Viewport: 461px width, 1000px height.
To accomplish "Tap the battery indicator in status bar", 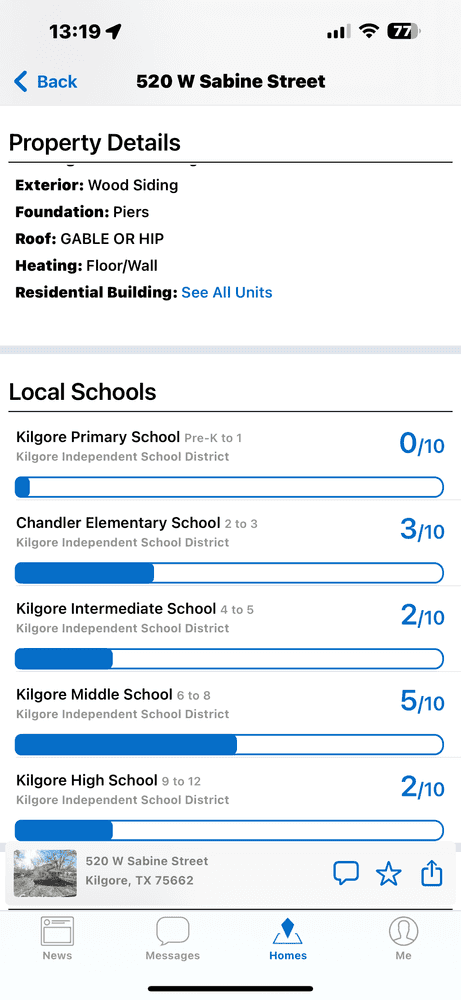I will click(x=404, y=31).
